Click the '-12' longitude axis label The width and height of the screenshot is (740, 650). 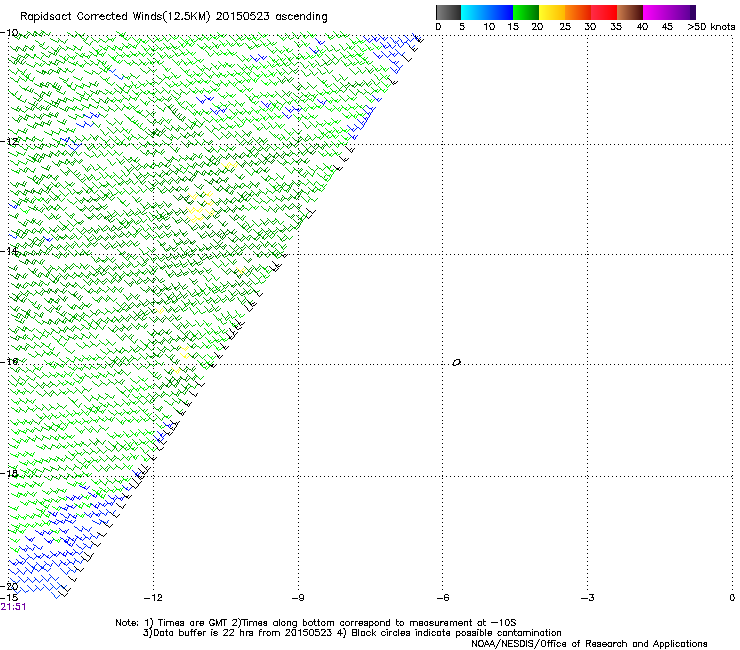click(x=153, y=598)
